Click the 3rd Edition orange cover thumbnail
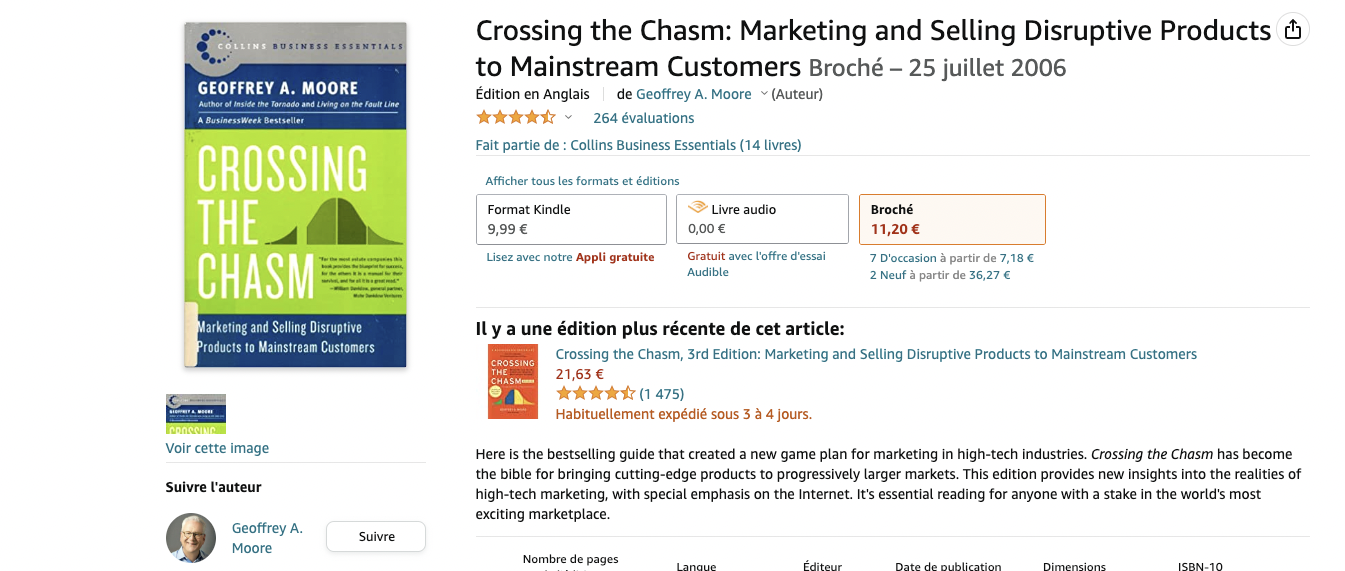The image size is (1345, 571). pyautogui.click(x=512, y=381)
